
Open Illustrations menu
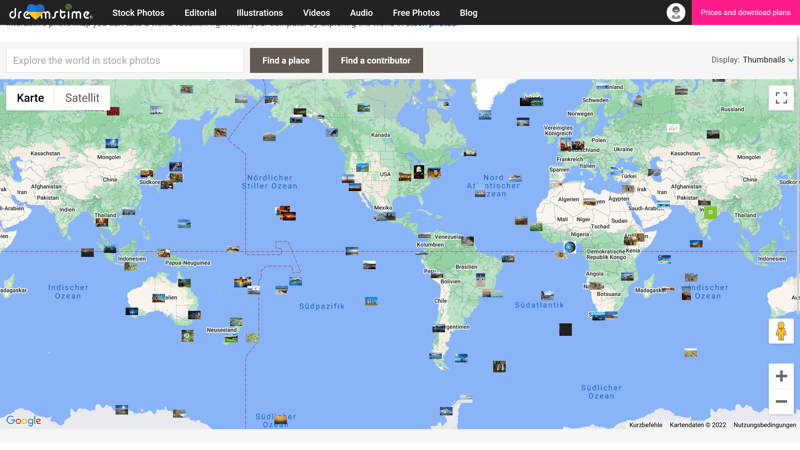259,13
